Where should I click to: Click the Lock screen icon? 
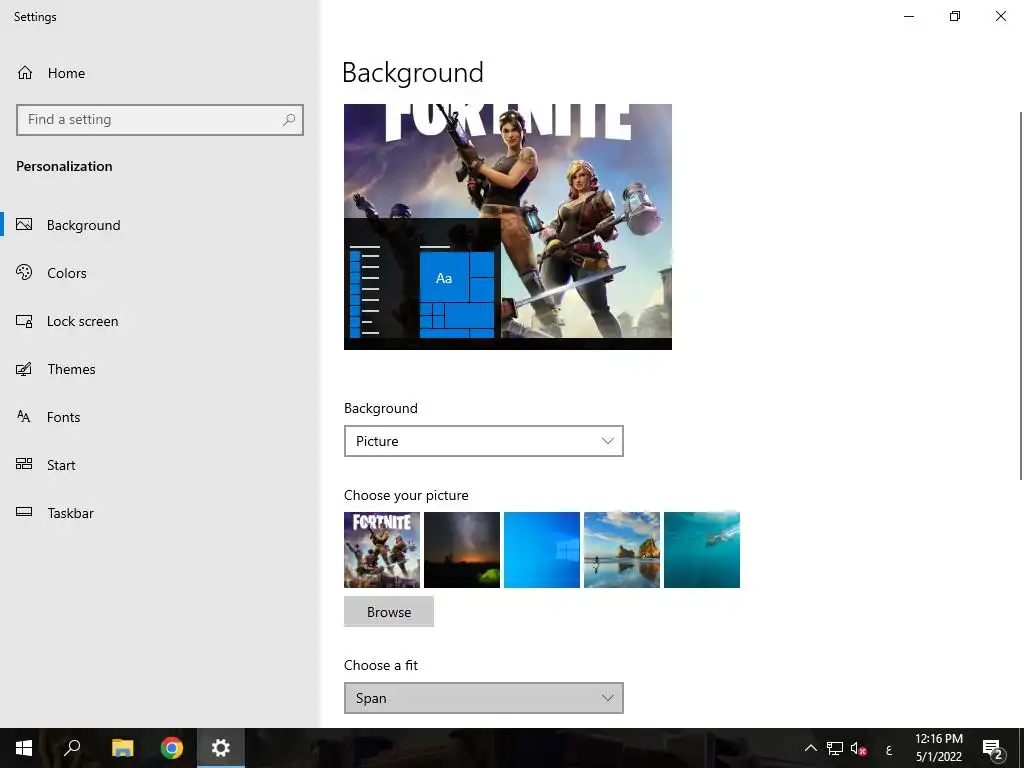(24, 321)
